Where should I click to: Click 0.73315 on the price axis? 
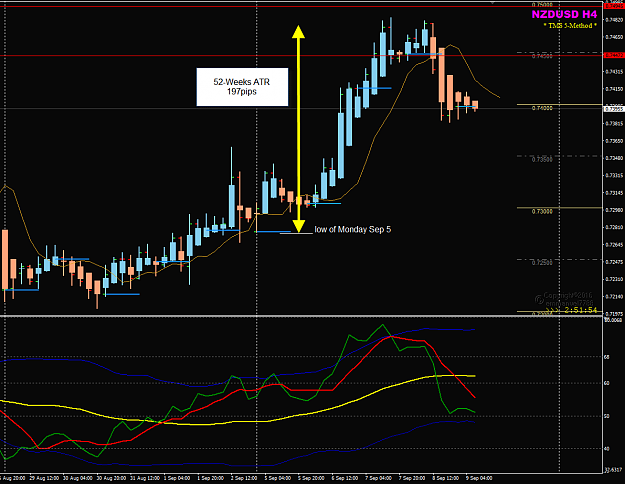[614, 175]
